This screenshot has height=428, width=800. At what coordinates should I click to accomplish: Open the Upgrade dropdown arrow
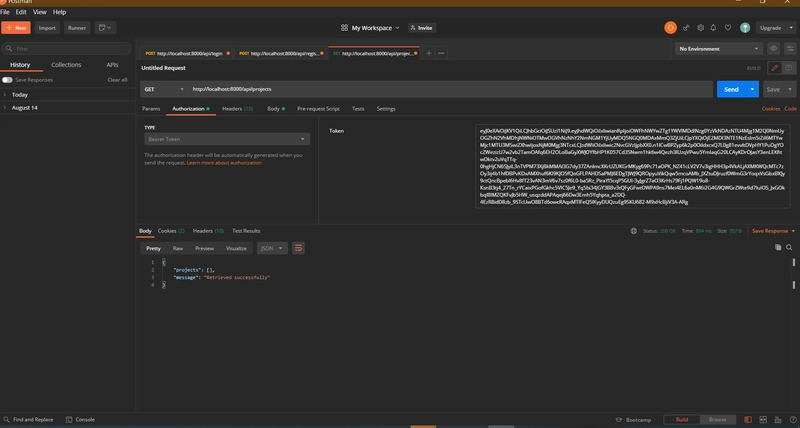tap(791, 28)
